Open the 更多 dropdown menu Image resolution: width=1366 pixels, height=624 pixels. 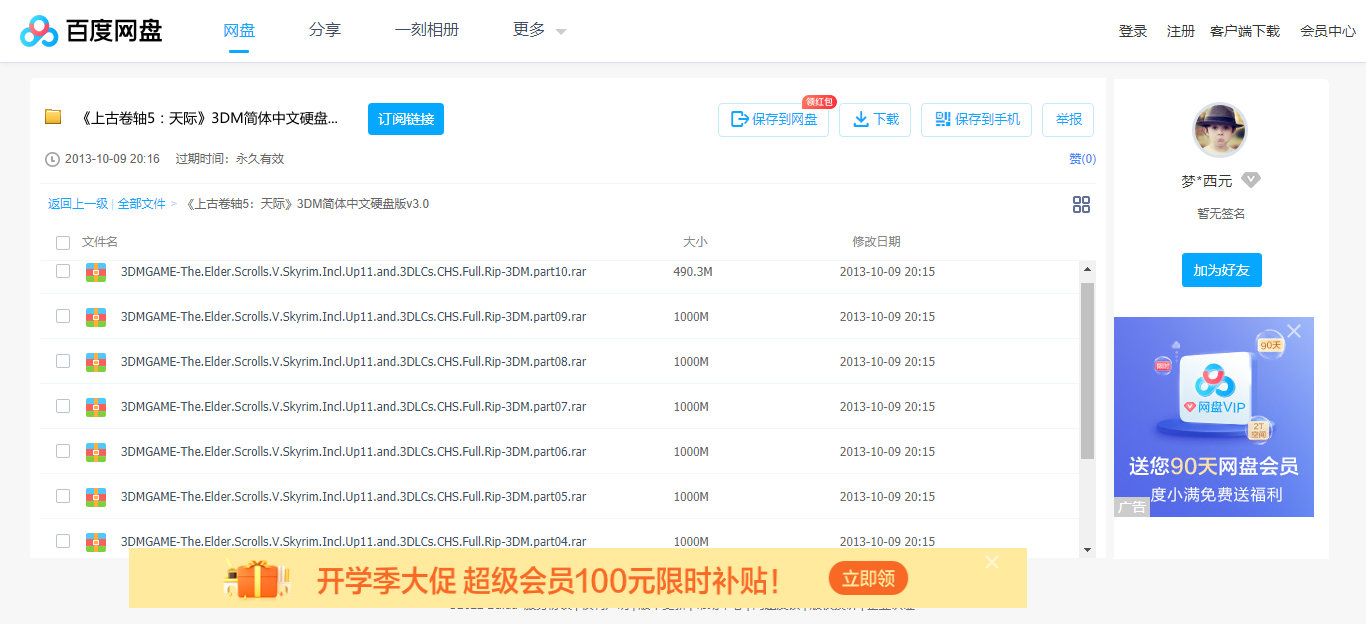(x=529, y=30)
